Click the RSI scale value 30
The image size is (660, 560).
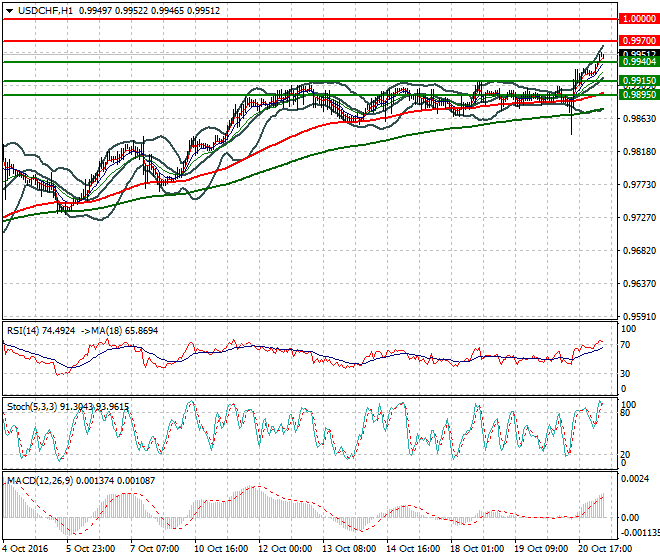(x=625, y=374)
